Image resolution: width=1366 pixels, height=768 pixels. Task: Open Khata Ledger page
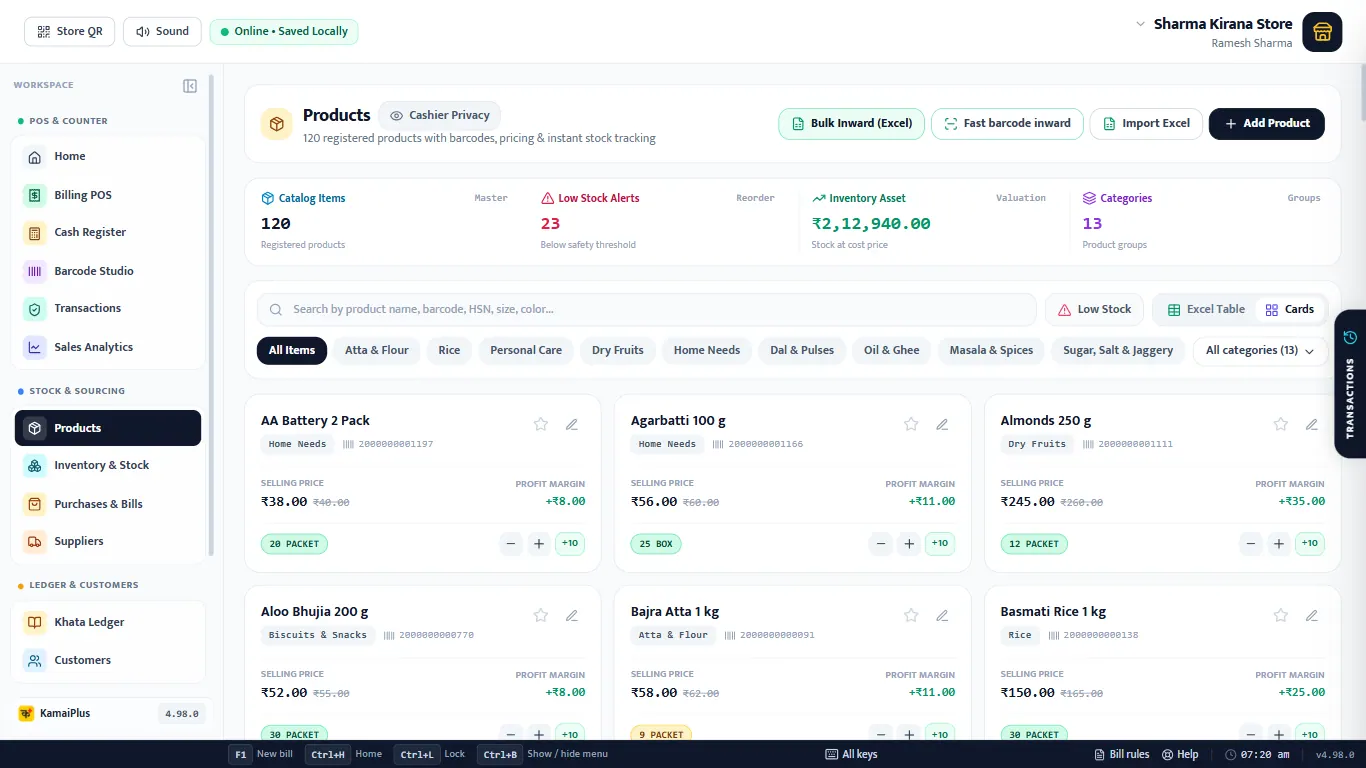pyautogui.click(x=108, y=622)
